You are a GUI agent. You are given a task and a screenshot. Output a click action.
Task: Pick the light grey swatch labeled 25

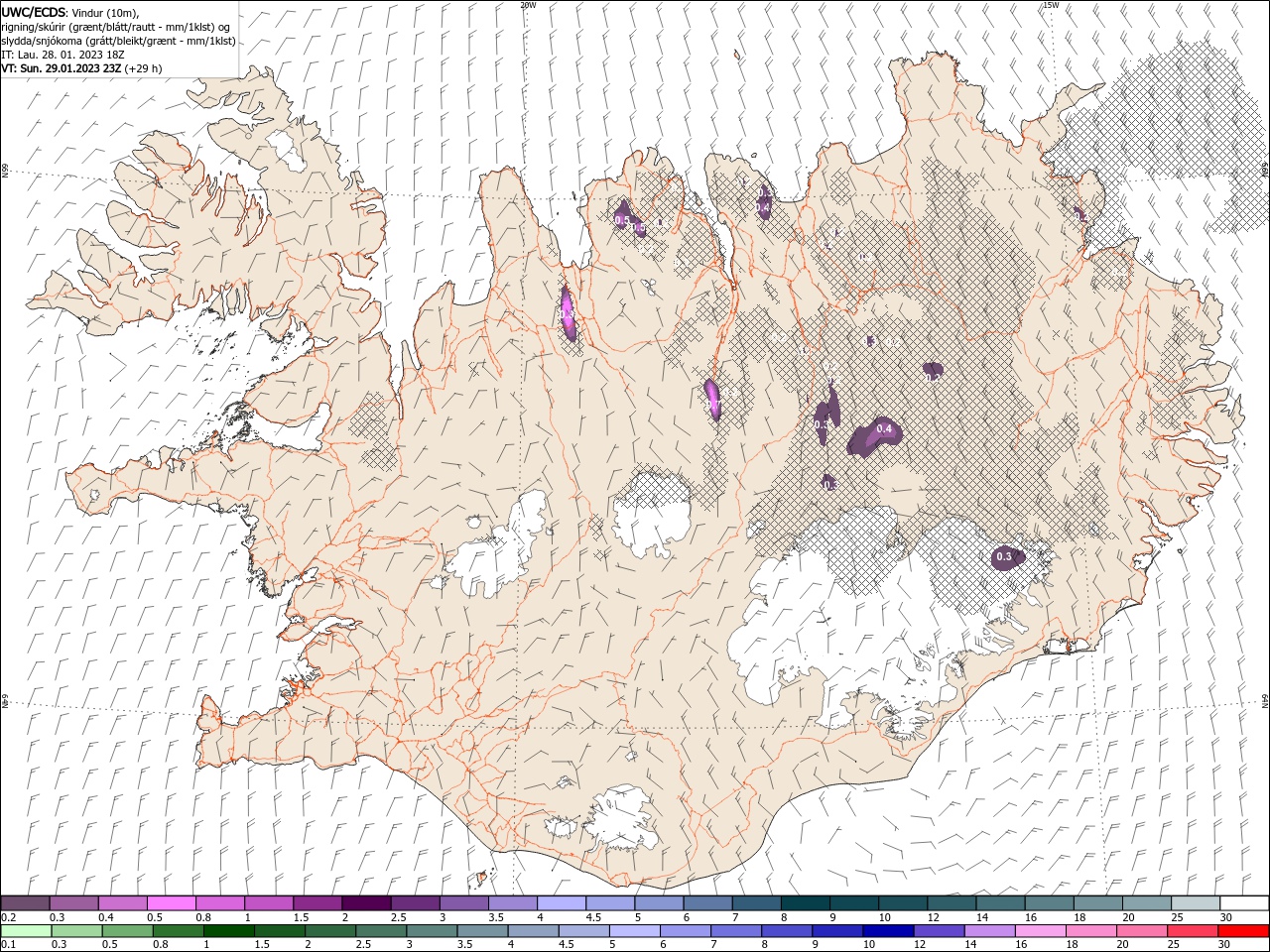click(x=1196, y=903)
